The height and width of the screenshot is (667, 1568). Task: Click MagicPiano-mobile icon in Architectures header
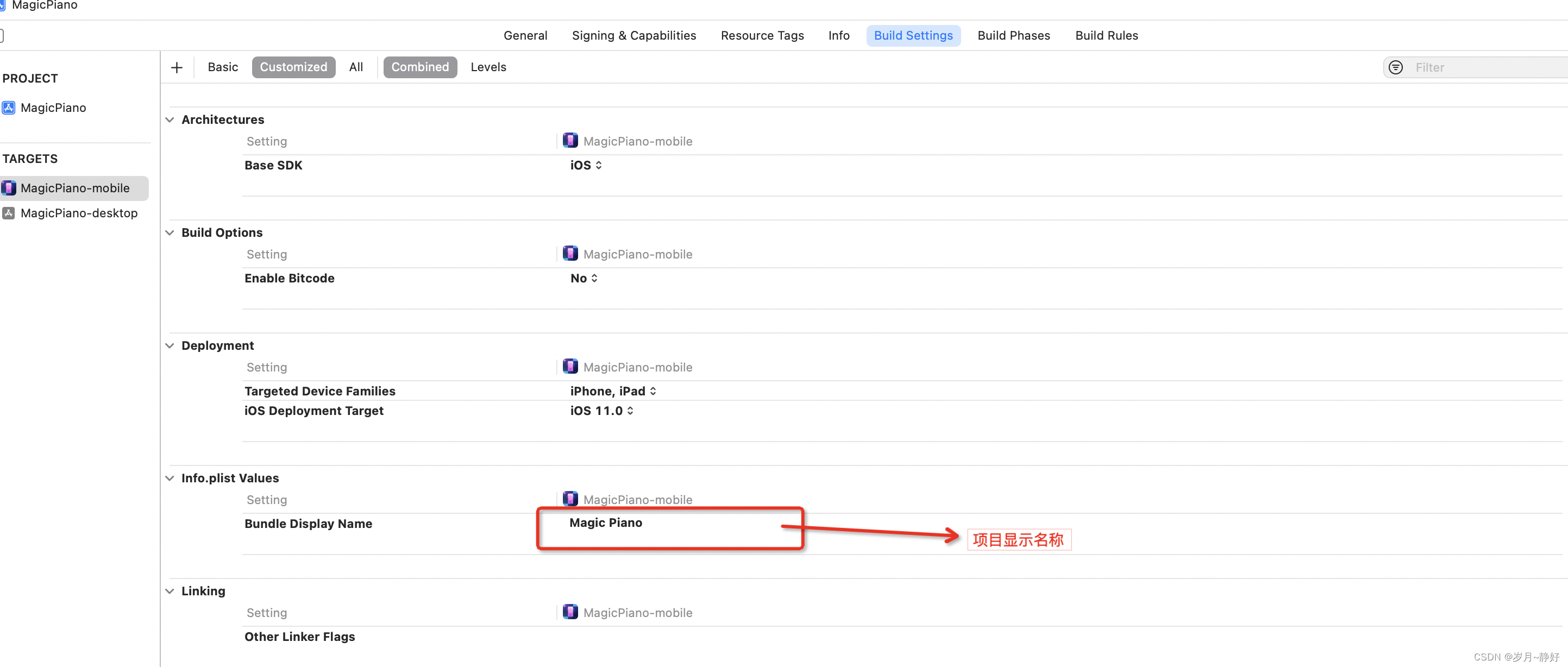pos(570,141)
